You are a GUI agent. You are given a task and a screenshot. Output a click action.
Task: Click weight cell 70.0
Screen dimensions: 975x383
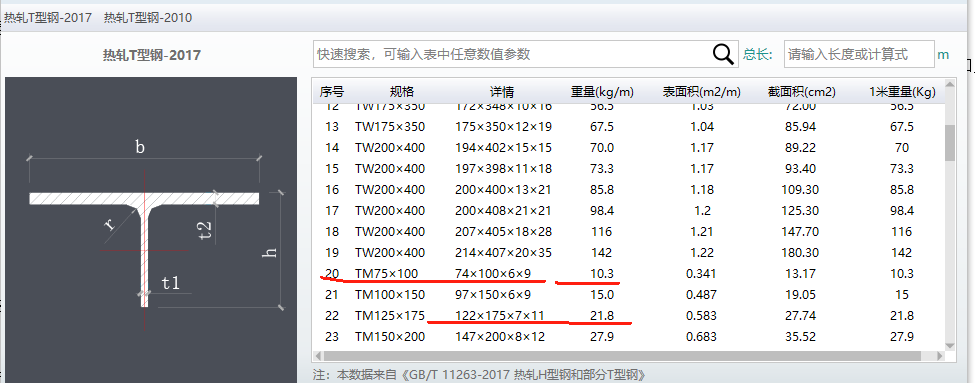[602, 148]
